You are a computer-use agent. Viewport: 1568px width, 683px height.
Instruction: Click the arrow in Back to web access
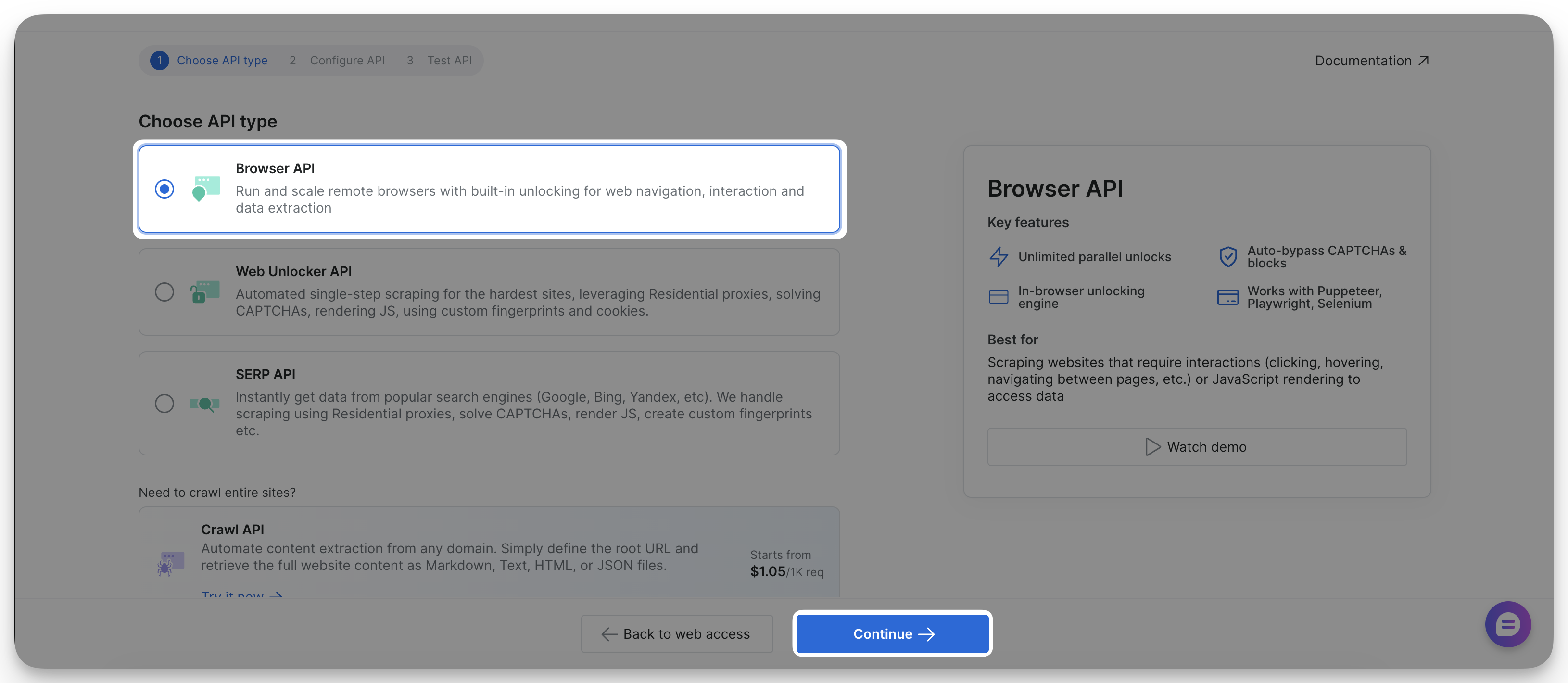coord(609,633)
